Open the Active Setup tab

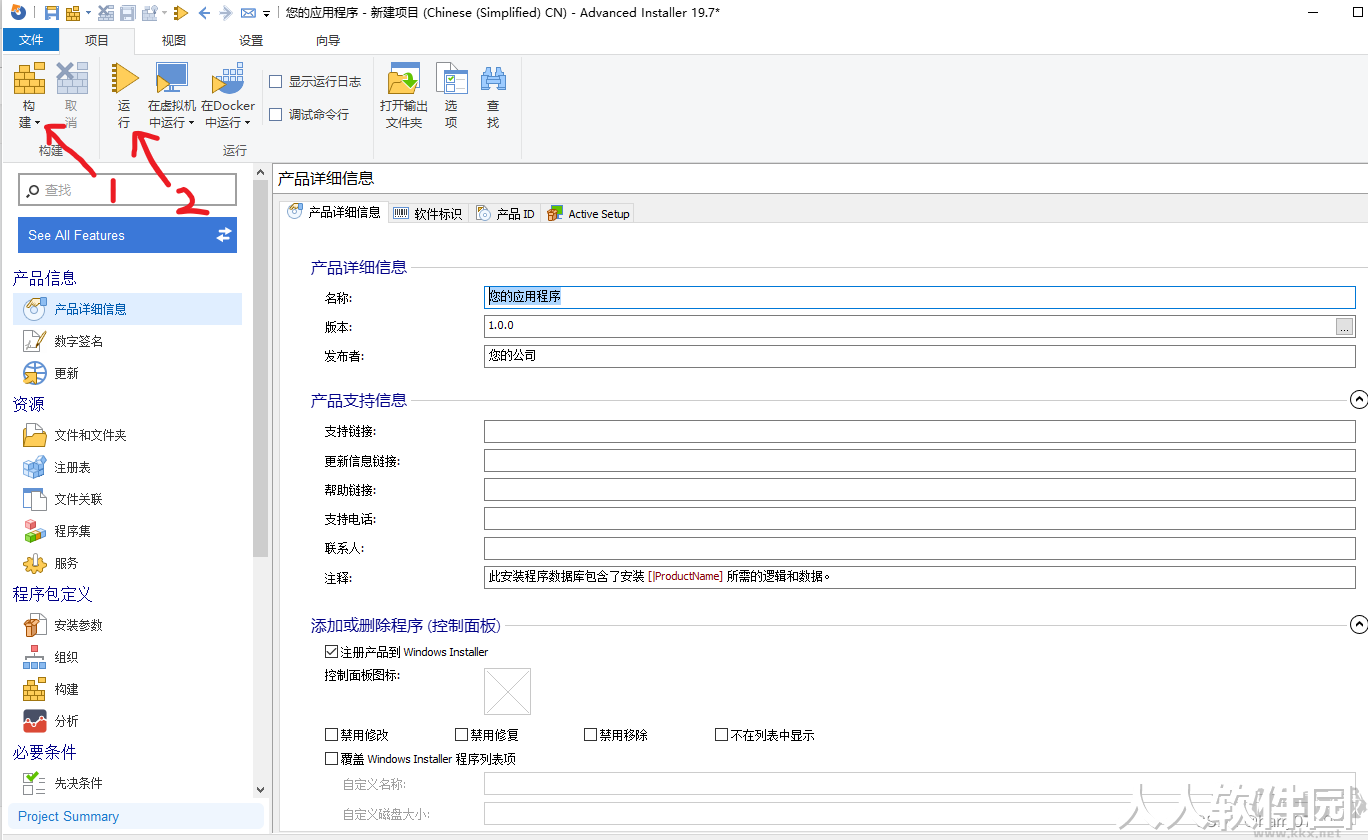588,214
